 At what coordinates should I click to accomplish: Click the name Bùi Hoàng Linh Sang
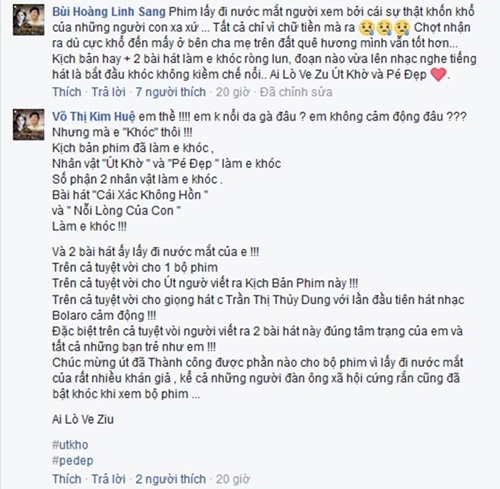[x=109, y=12]
